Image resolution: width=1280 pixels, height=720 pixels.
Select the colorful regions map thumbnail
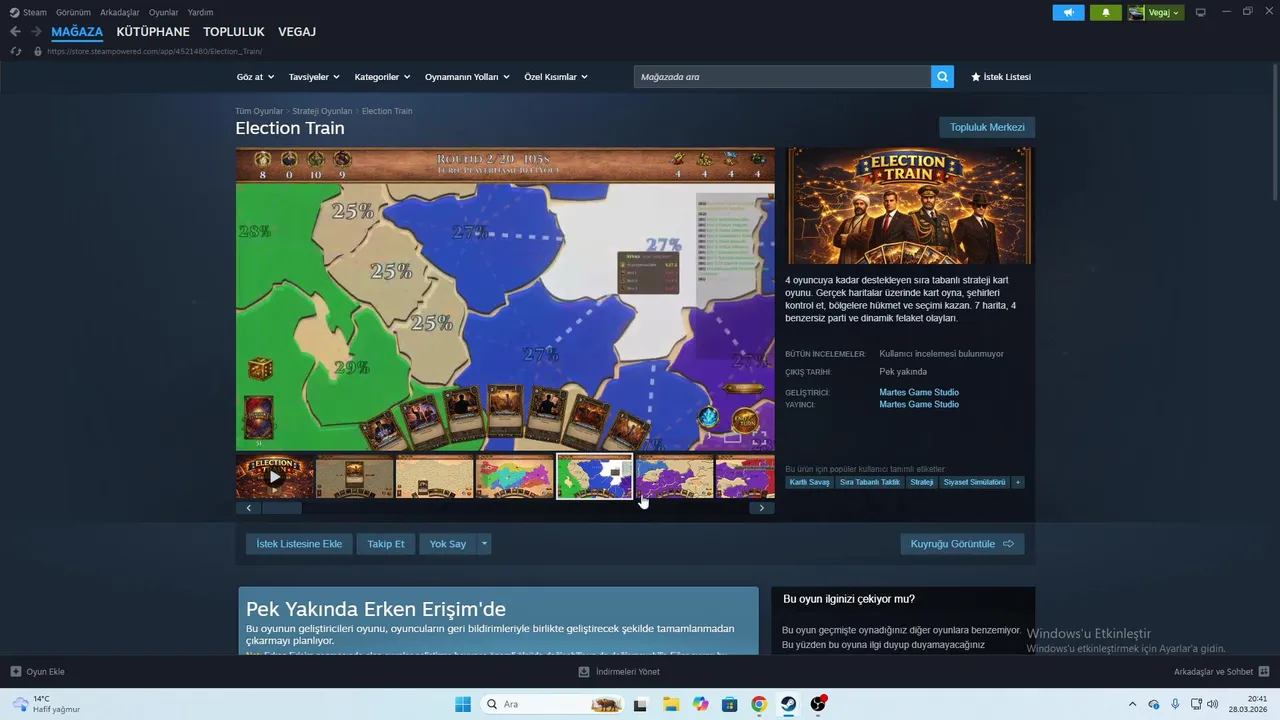click(515, 477)
